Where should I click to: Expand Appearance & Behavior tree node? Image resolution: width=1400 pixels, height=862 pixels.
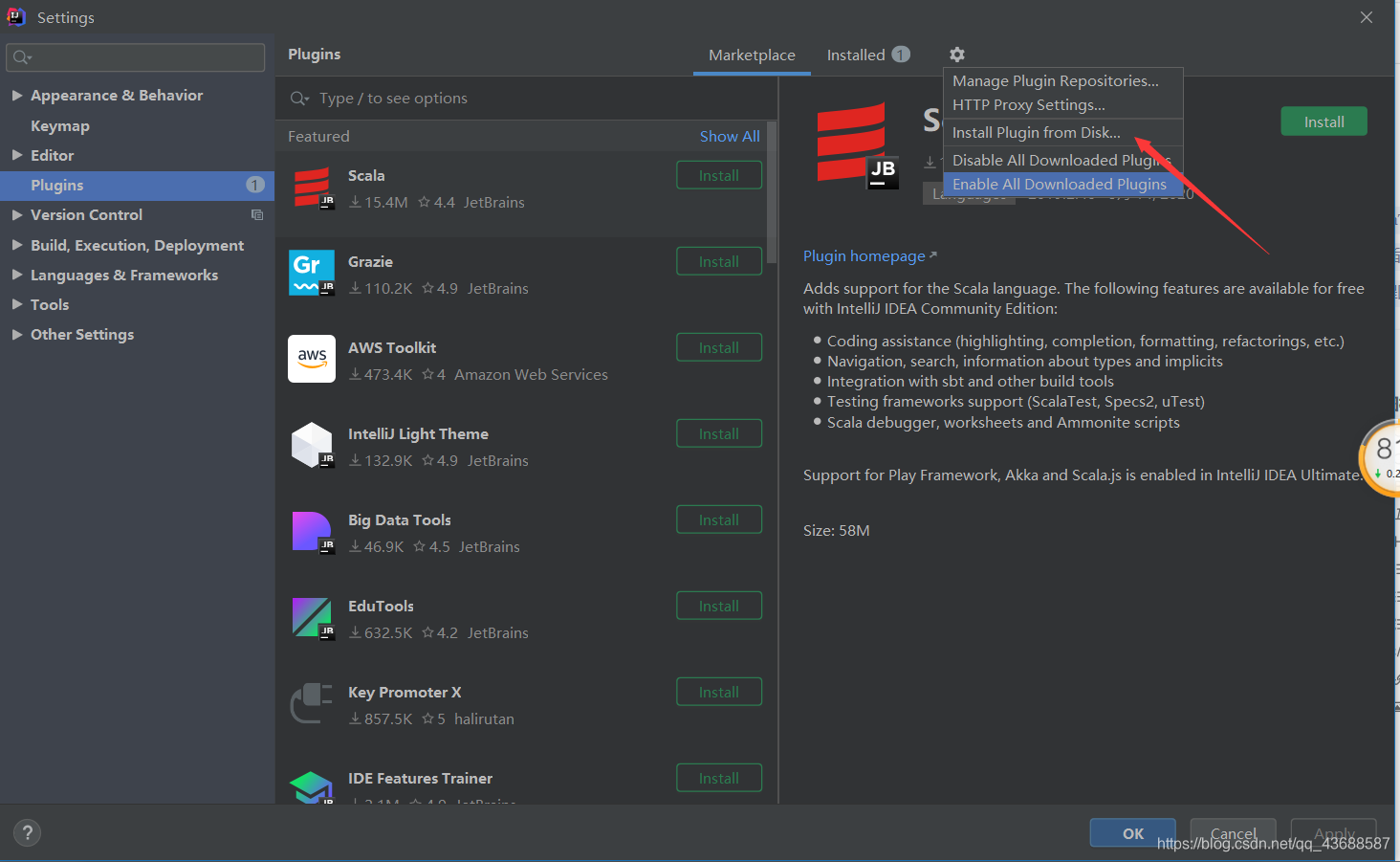pos(17,96)
